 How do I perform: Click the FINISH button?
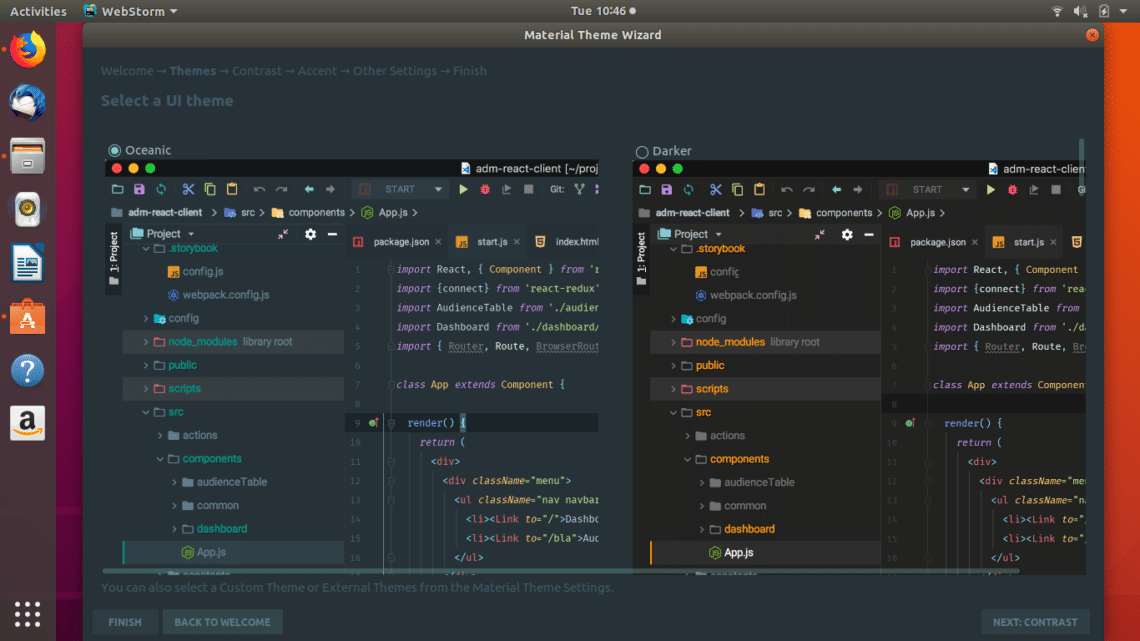(125, 622)
